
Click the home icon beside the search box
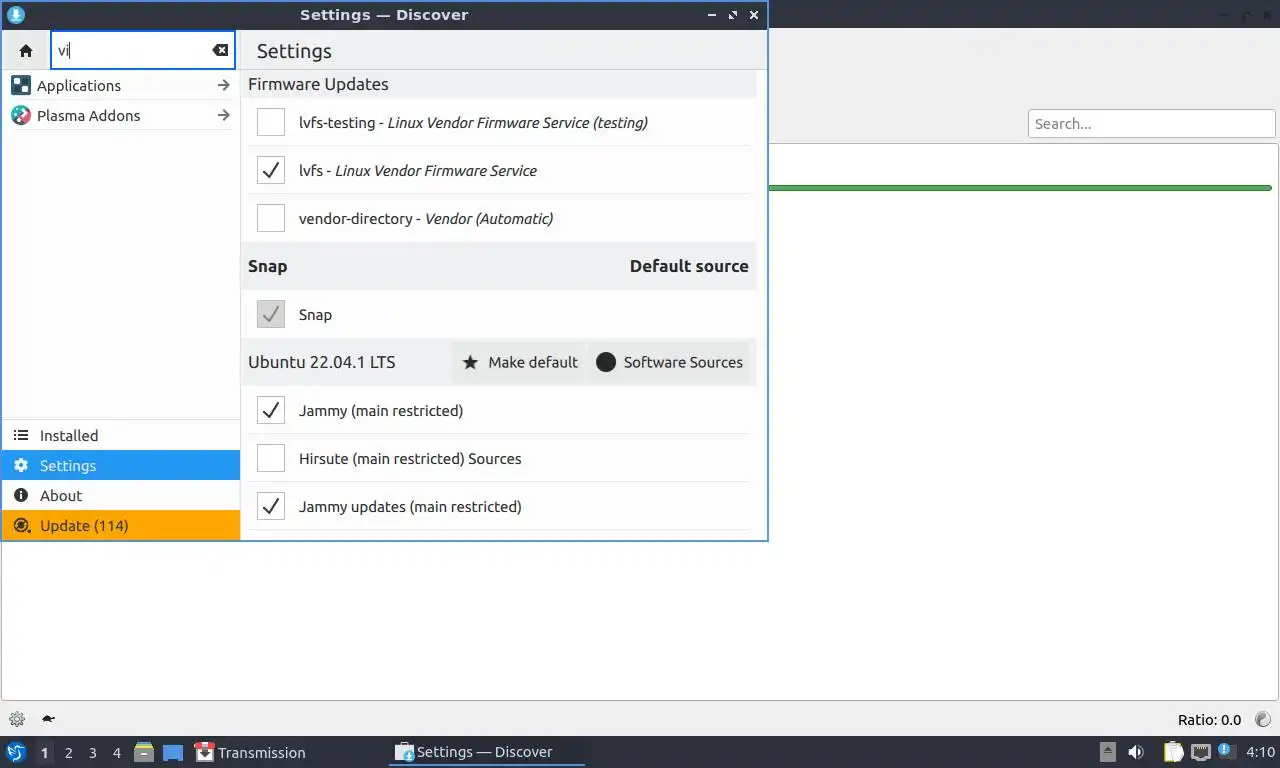coord(26,51)
